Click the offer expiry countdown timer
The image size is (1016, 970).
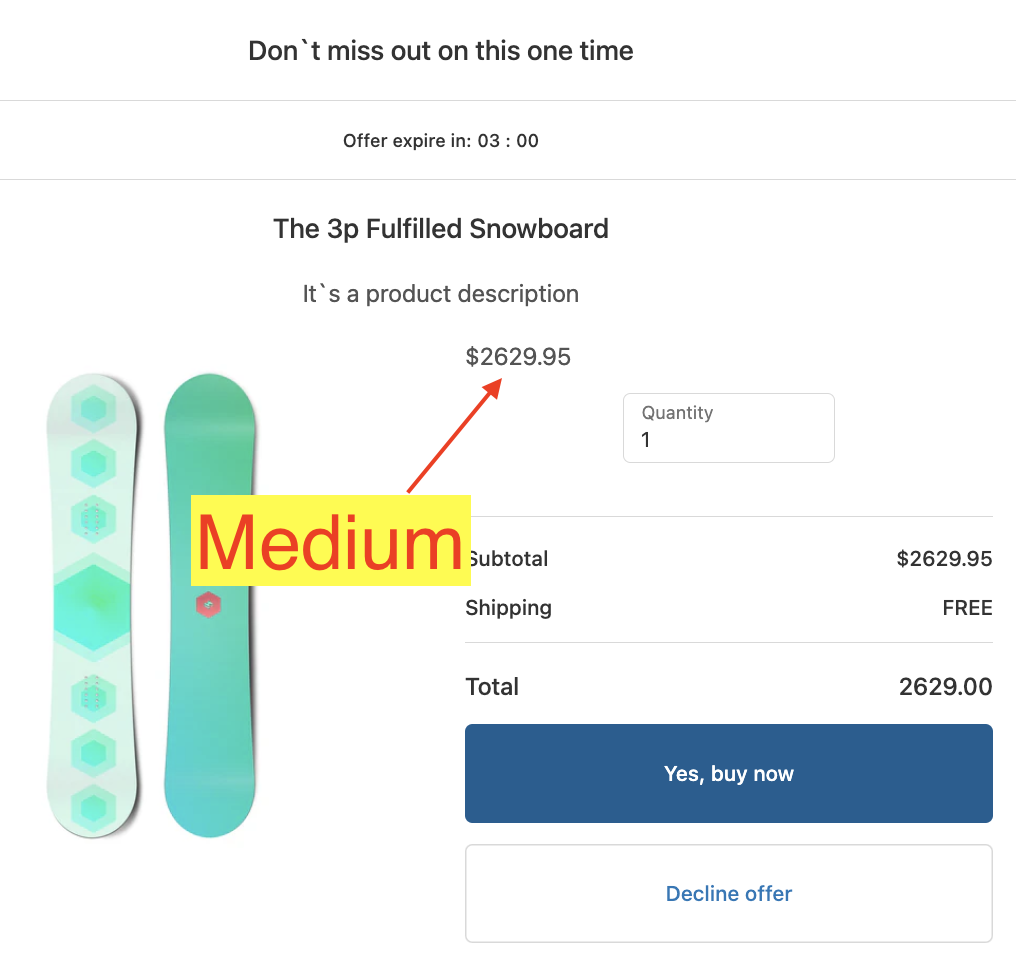tap(508, 141)
